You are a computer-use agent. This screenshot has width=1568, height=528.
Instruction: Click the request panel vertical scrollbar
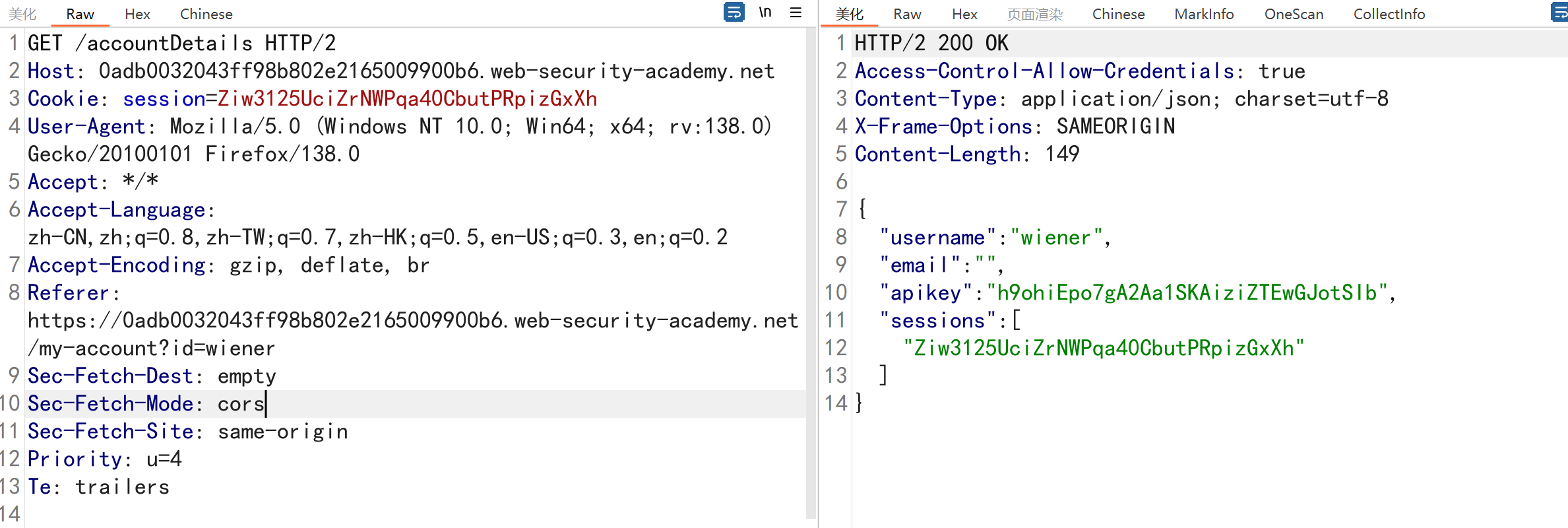(x=811, y=264)
